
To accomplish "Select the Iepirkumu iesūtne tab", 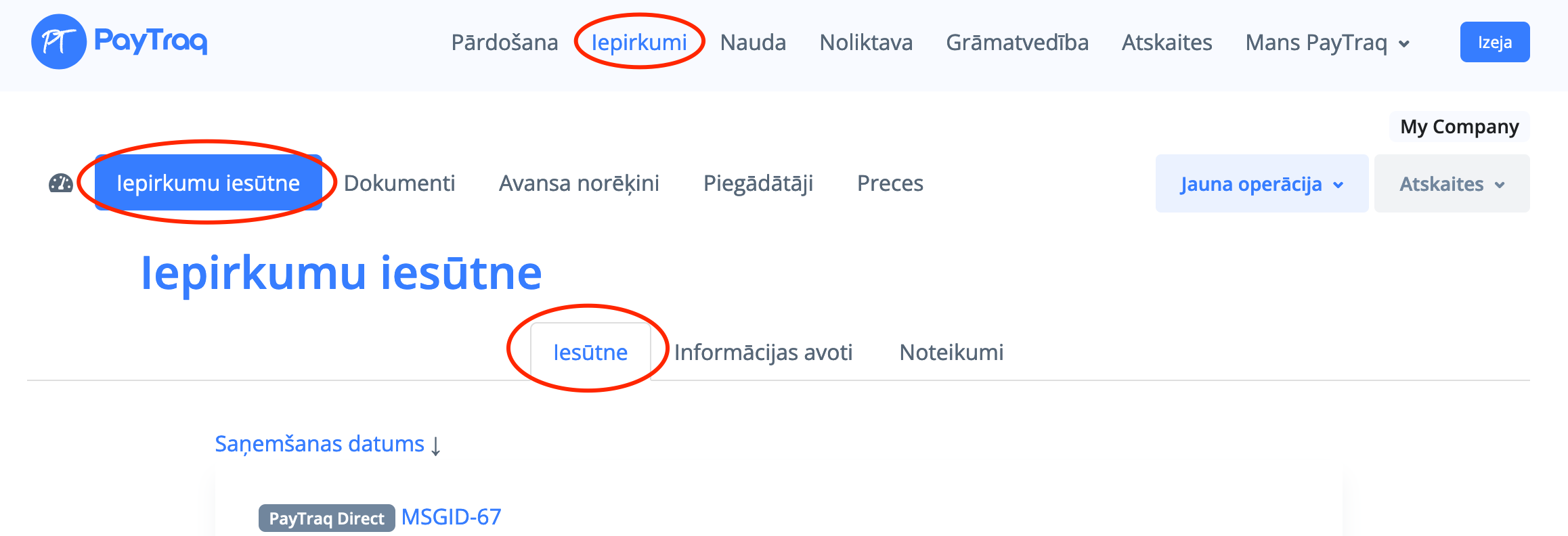I will pos(208,183).
